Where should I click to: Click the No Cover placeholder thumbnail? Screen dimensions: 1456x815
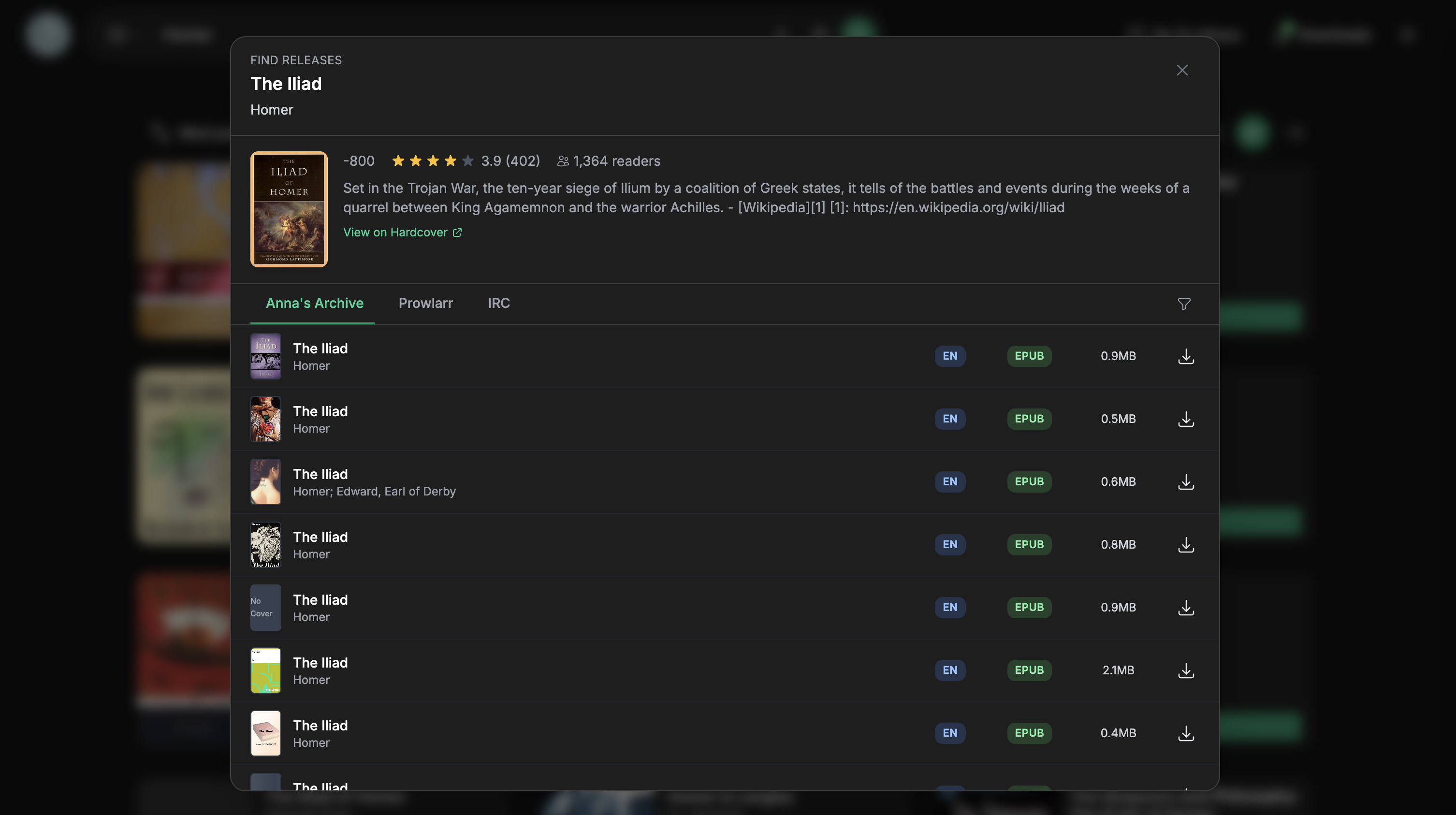[266, 607]
